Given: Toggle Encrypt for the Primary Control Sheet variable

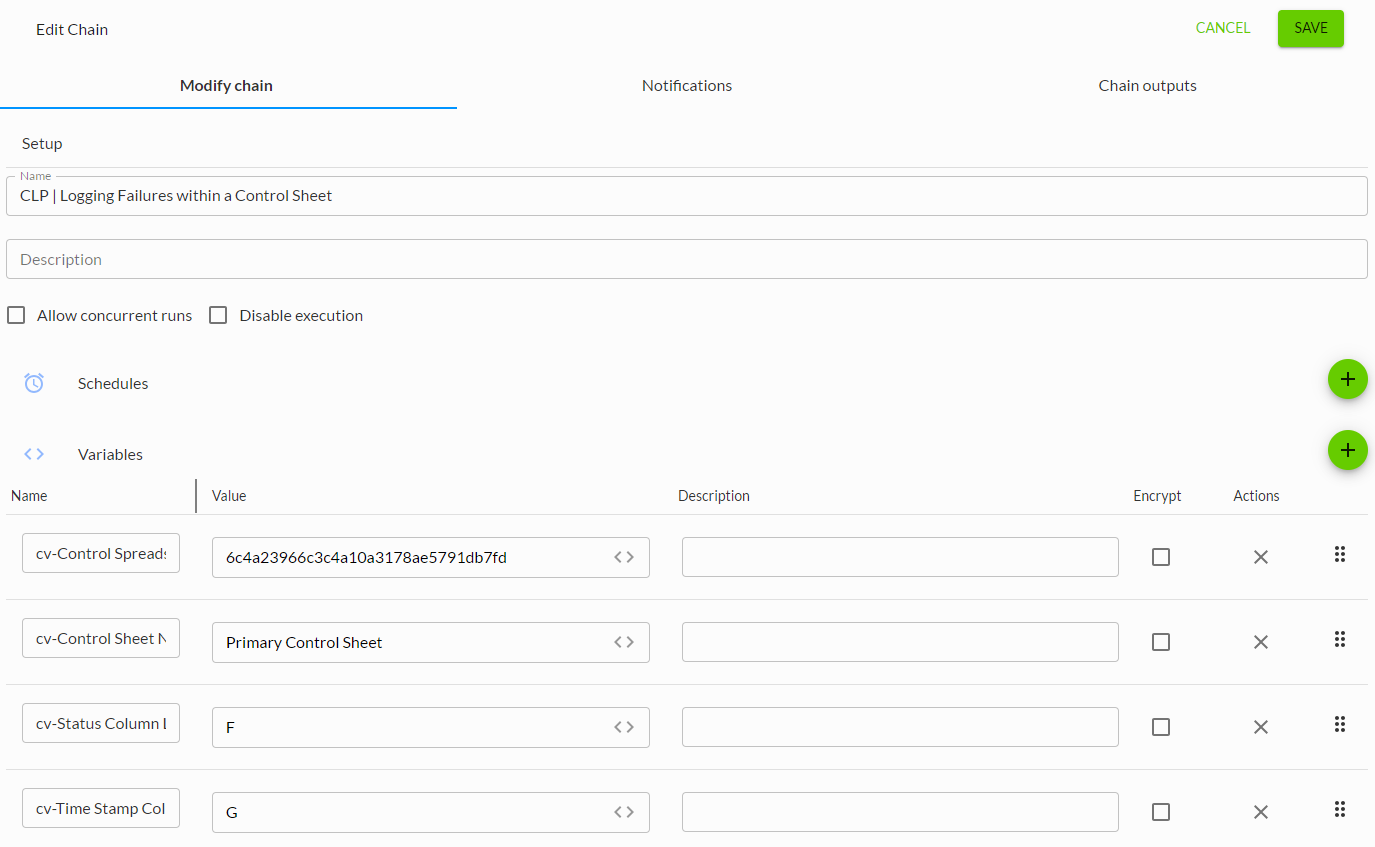Looking at the screenshot, I should pyautogui.click(x=1160, y=642).
